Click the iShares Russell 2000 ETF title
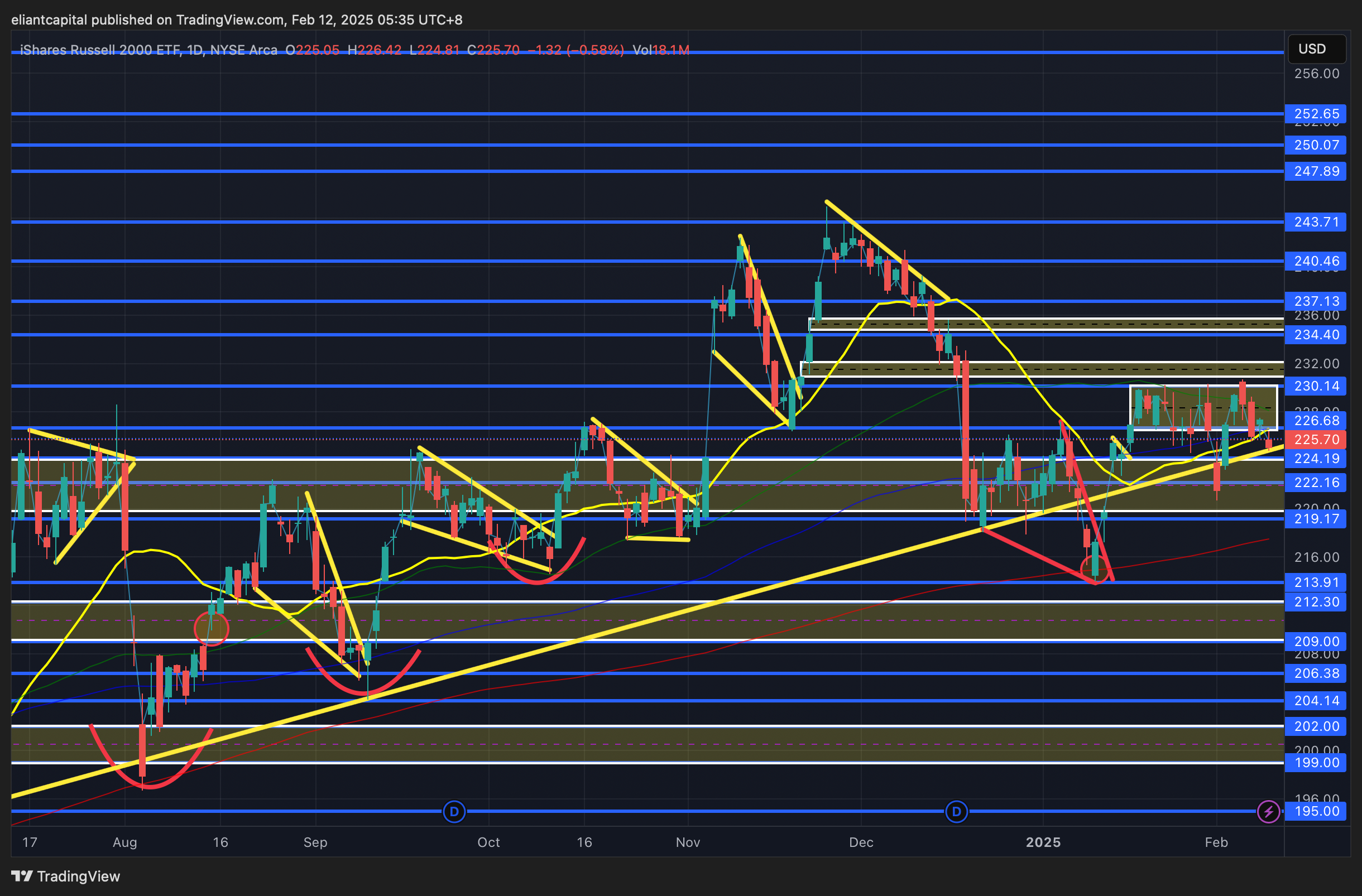This screenshot has height=896, width=1362. point(100,50)
